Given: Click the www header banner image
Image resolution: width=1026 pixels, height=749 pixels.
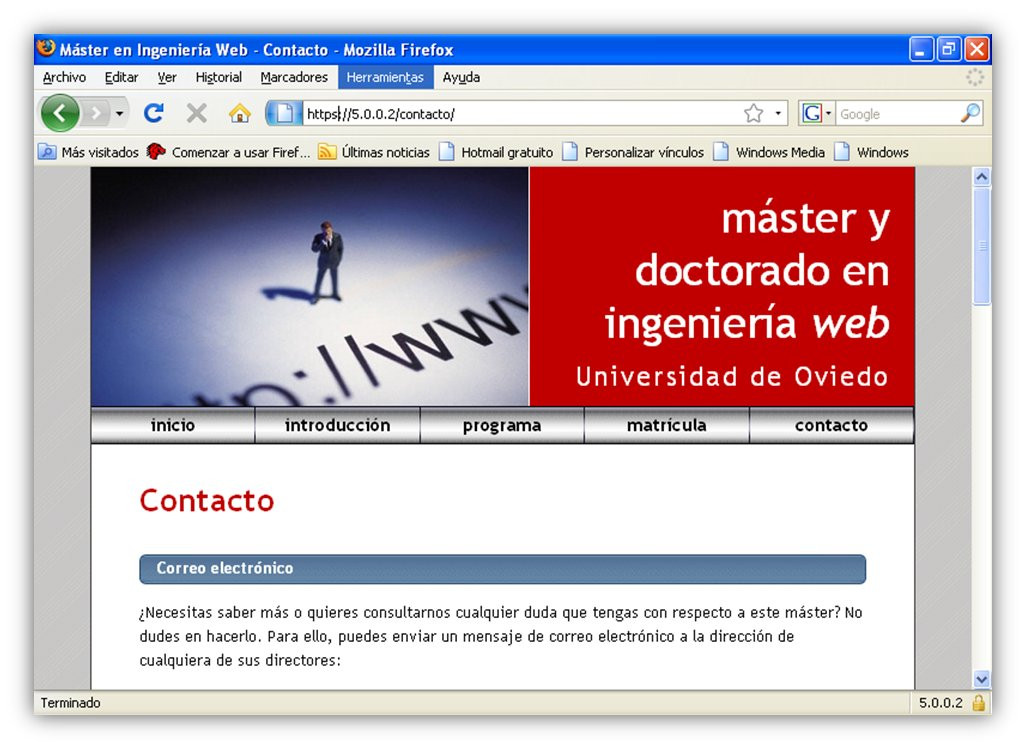Looking at the screenshot, I should tap(310, 287).
